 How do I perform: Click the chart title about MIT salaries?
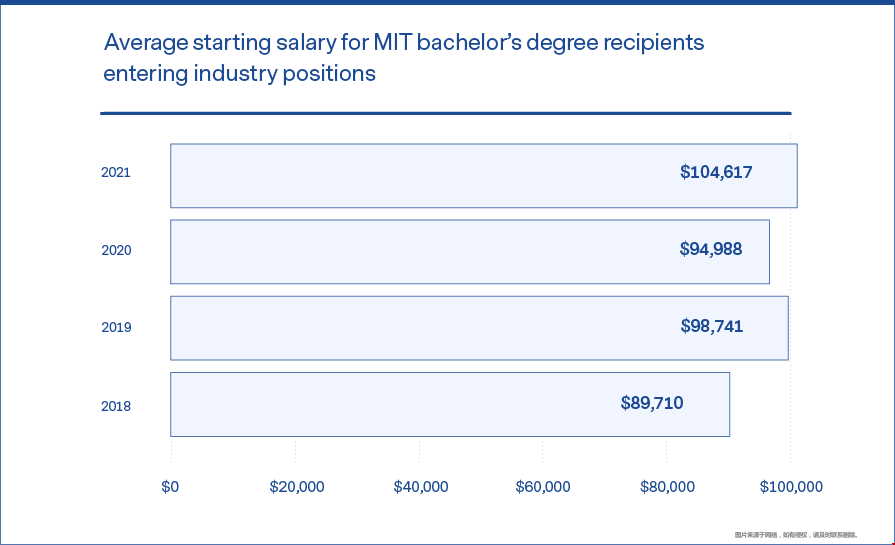click(404, 58)
